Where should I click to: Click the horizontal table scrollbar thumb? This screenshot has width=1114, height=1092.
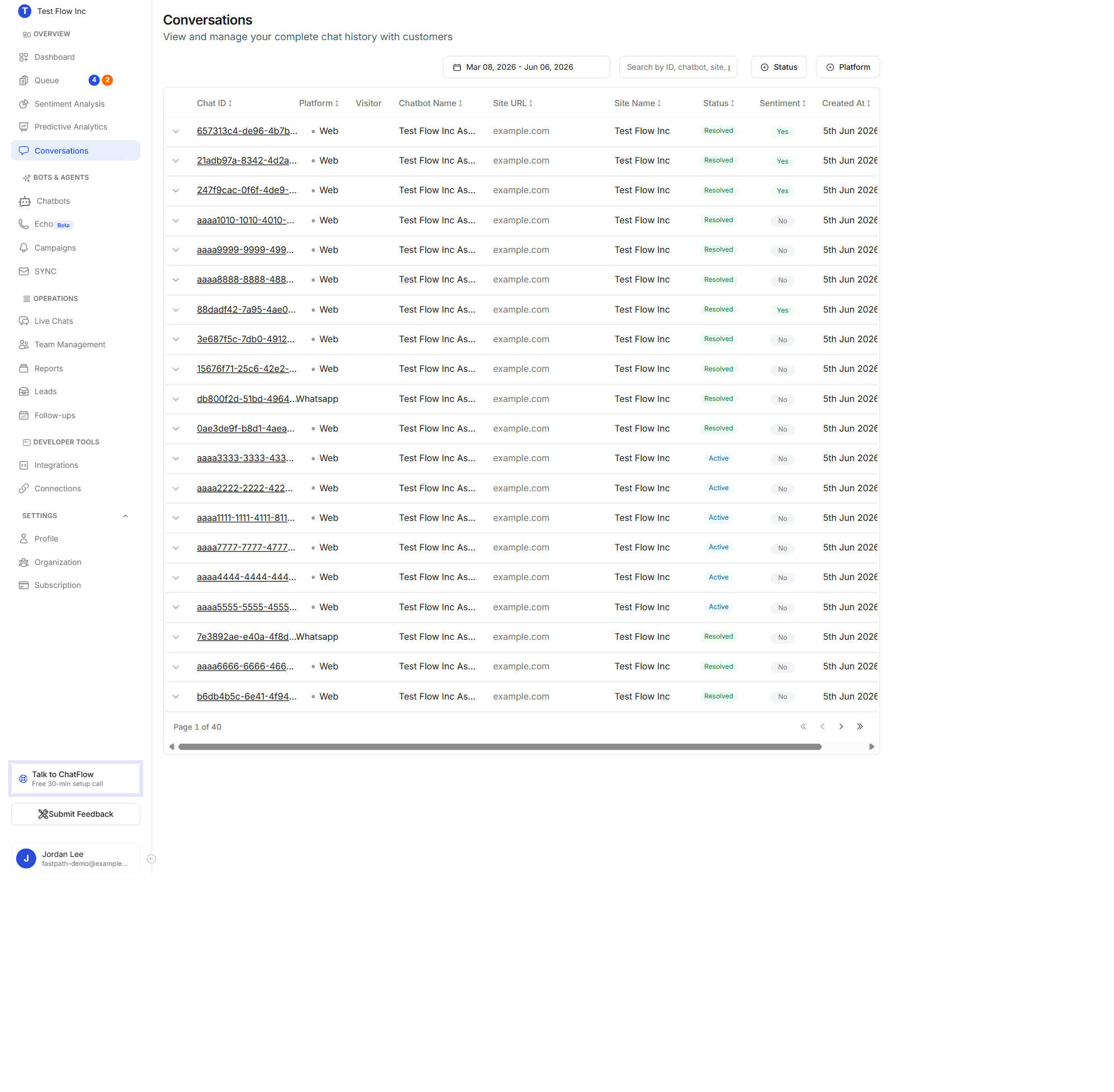point(501,749)
